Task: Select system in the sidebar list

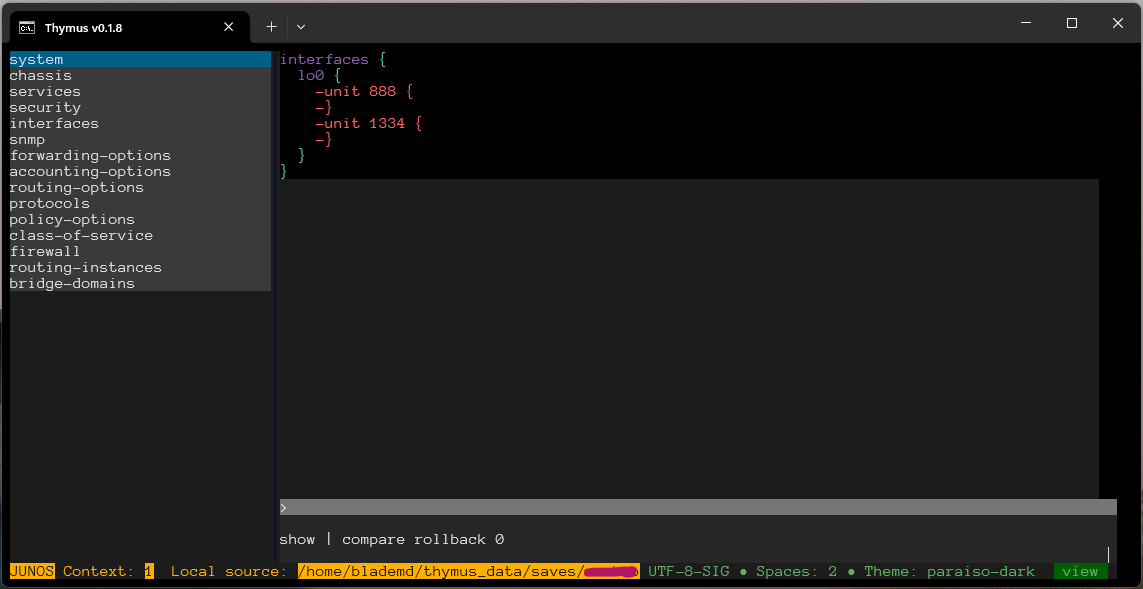Action: pyautogui.click(x=140, y=59)
